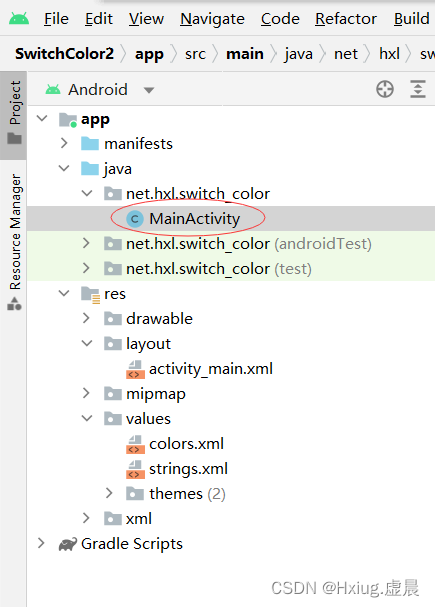Select the Gradle elephant icon
The image size is (435, 607).
tap(68, 544)
